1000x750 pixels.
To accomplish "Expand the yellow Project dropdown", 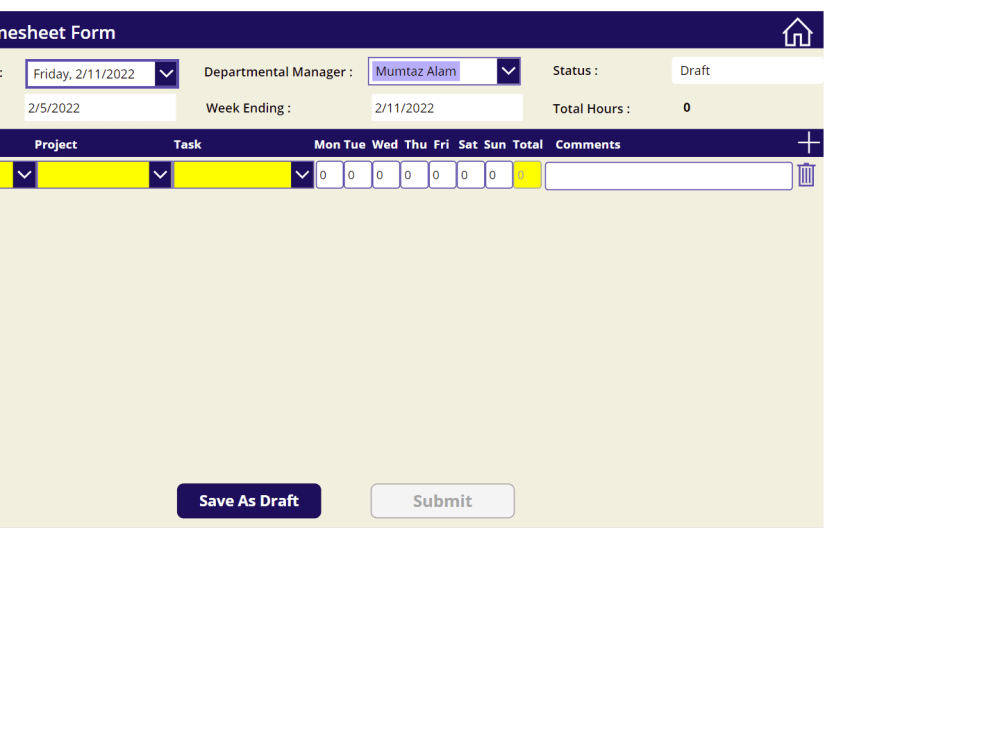I will click(x=159, y=174).
